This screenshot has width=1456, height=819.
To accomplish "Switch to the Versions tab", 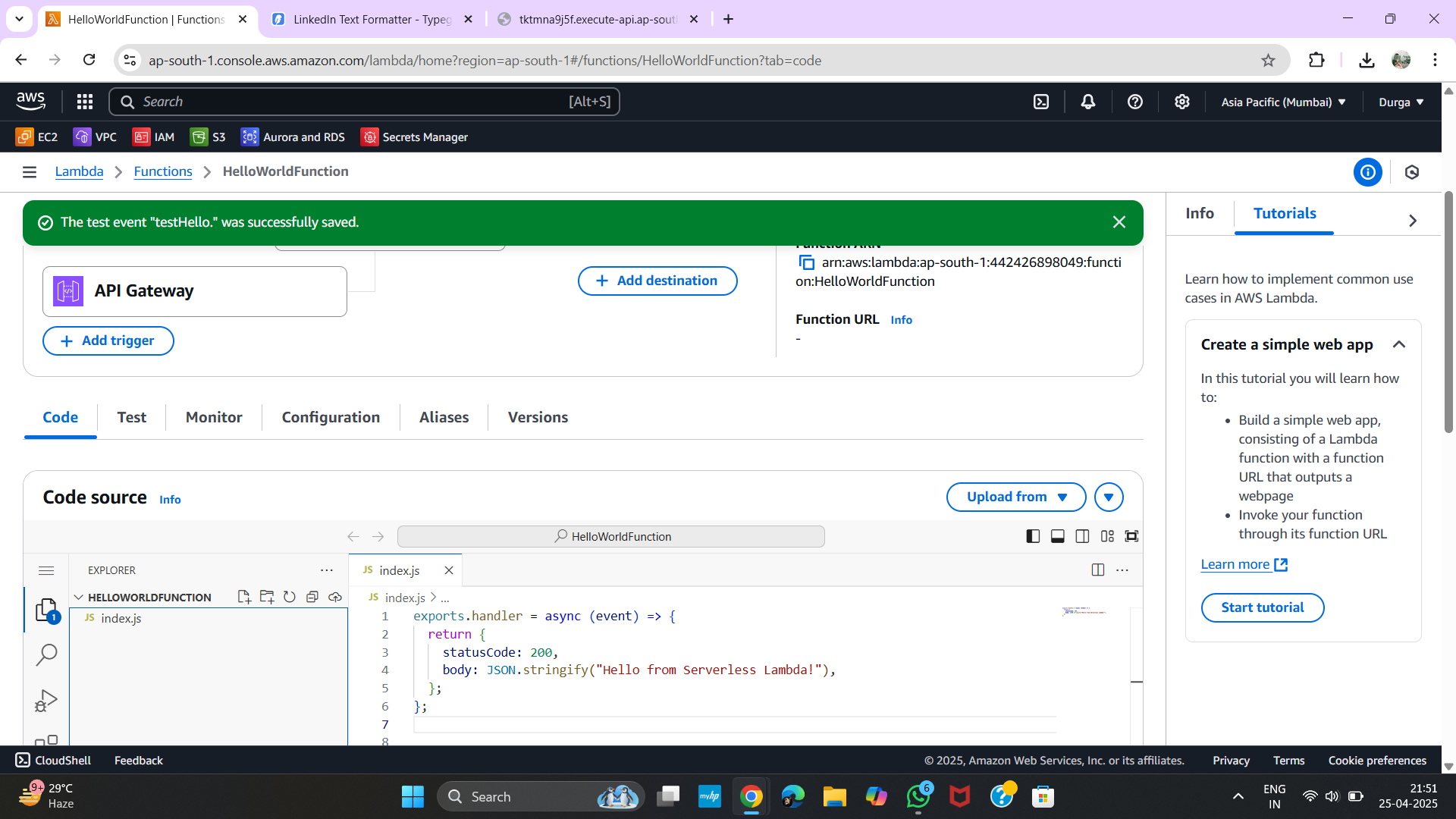I will point(538,418).
